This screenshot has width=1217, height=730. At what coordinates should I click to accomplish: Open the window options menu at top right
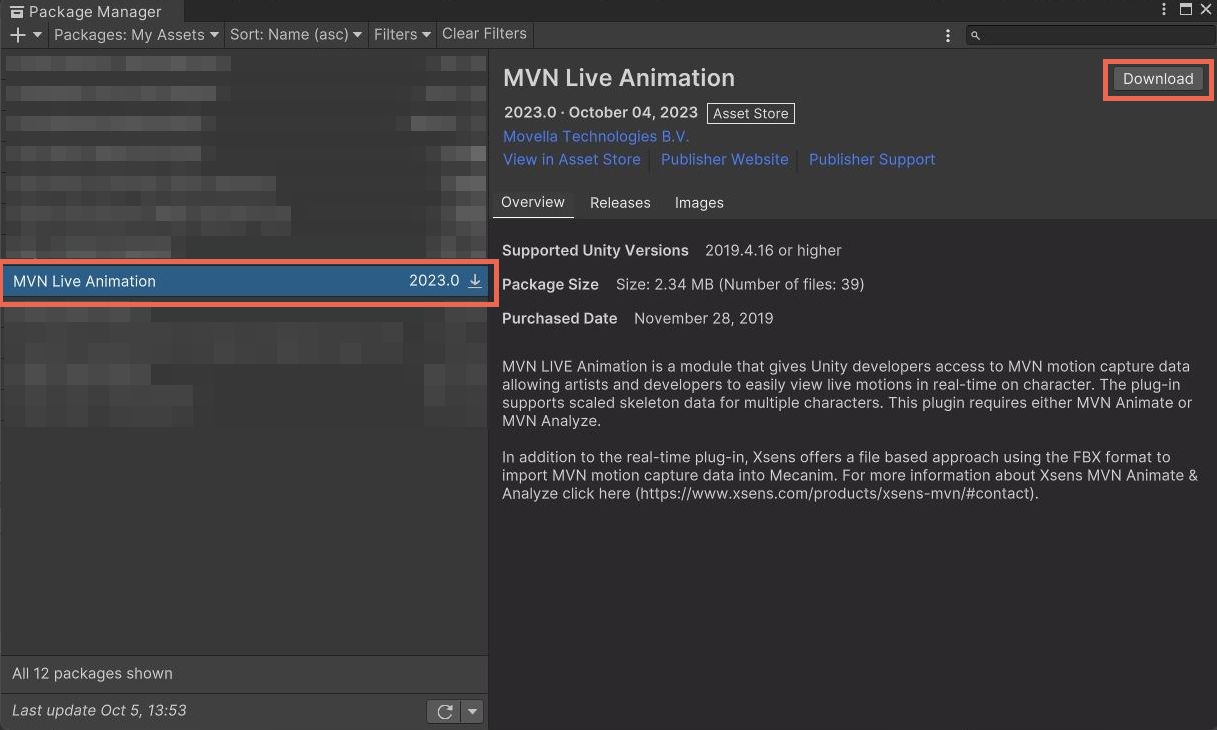coord(1164,9)
